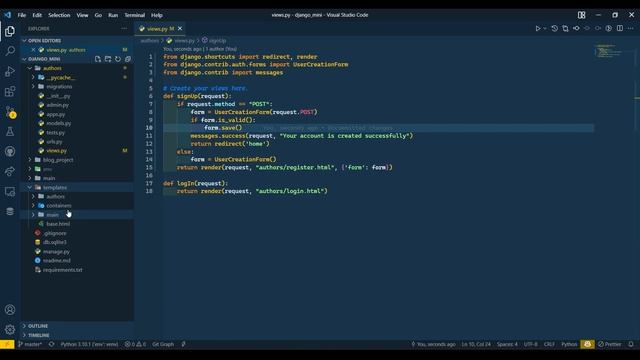Click errors and warnings count in status bar
Viewport: 640px width, 360px height.
pos(135,344)
